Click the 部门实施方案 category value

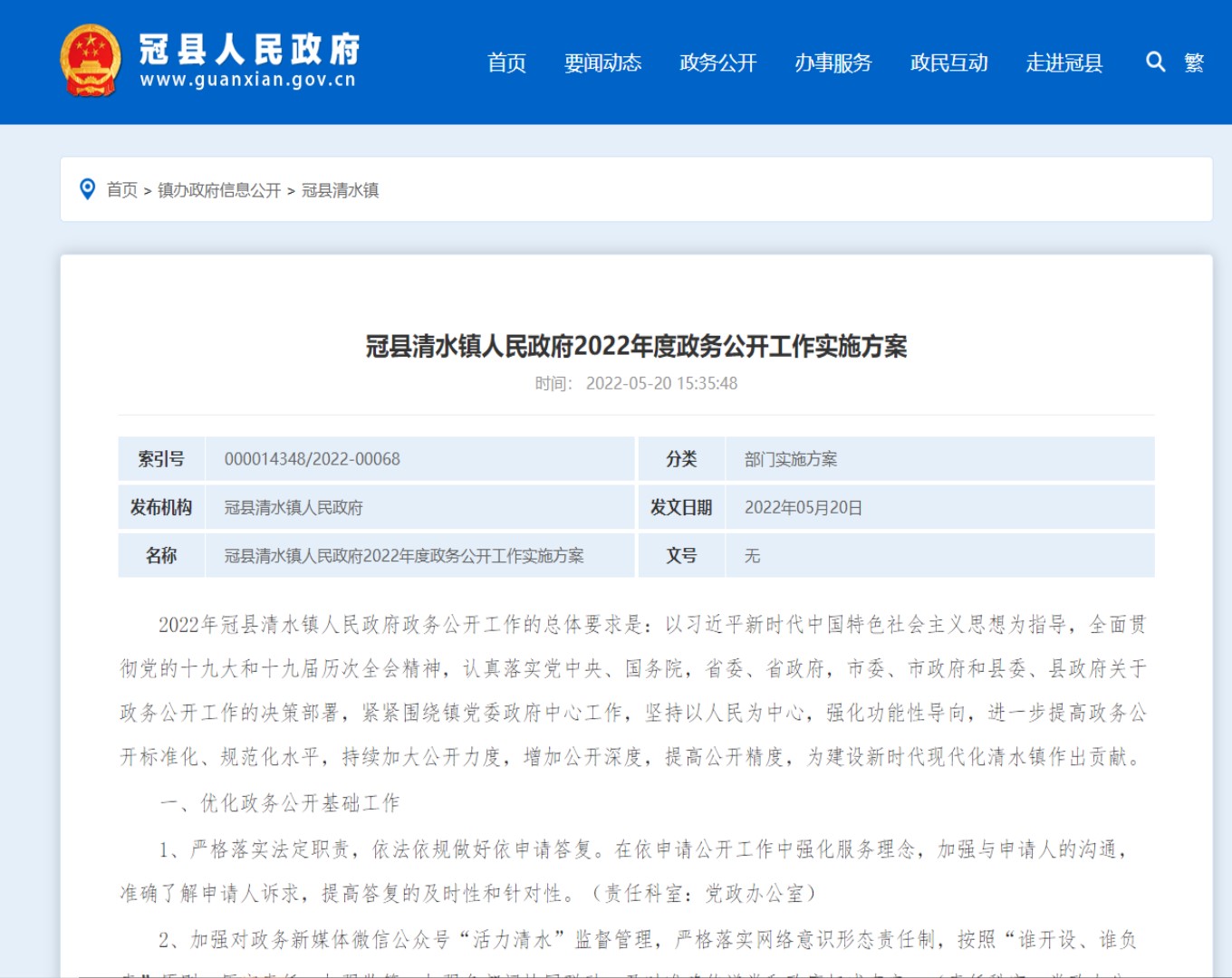point(791,459)
